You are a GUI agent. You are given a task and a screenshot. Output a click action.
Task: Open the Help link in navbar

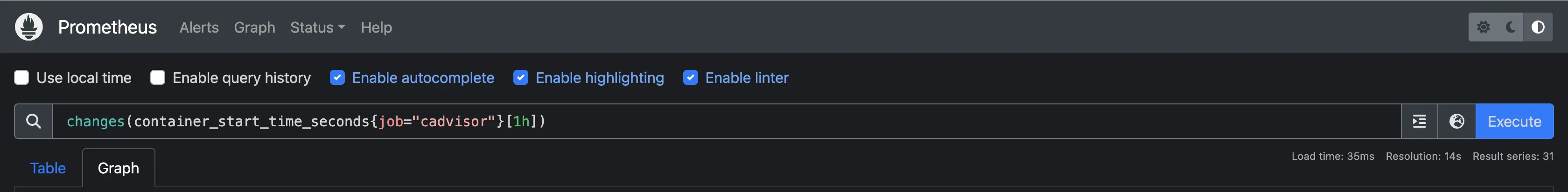tap(376, 27)
